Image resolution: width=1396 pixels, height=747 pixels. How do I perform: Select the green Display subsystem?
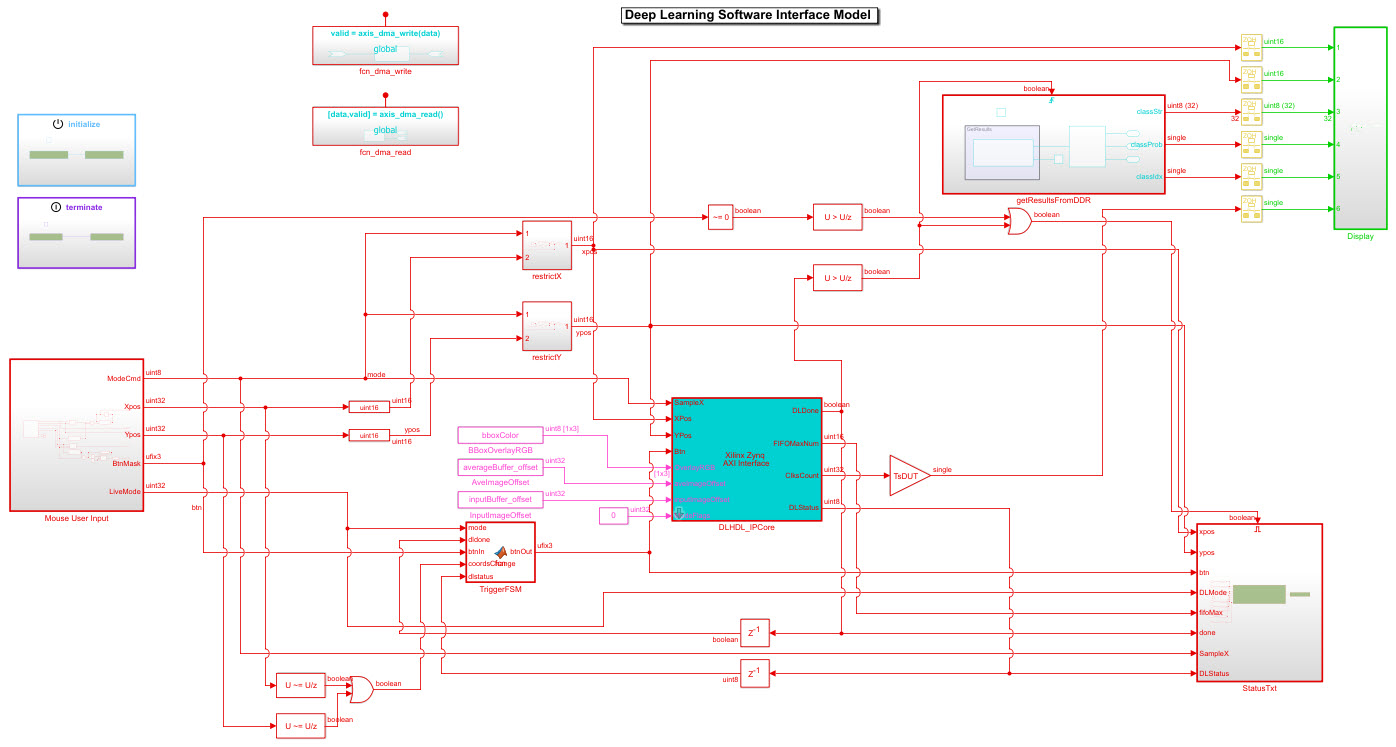point(1360,128)
